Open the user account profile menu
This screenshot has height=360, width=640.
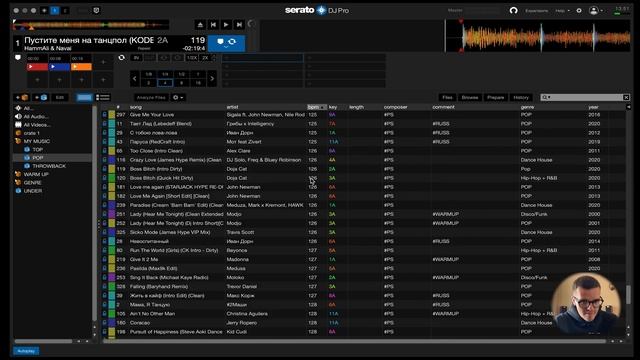(595, 10)
